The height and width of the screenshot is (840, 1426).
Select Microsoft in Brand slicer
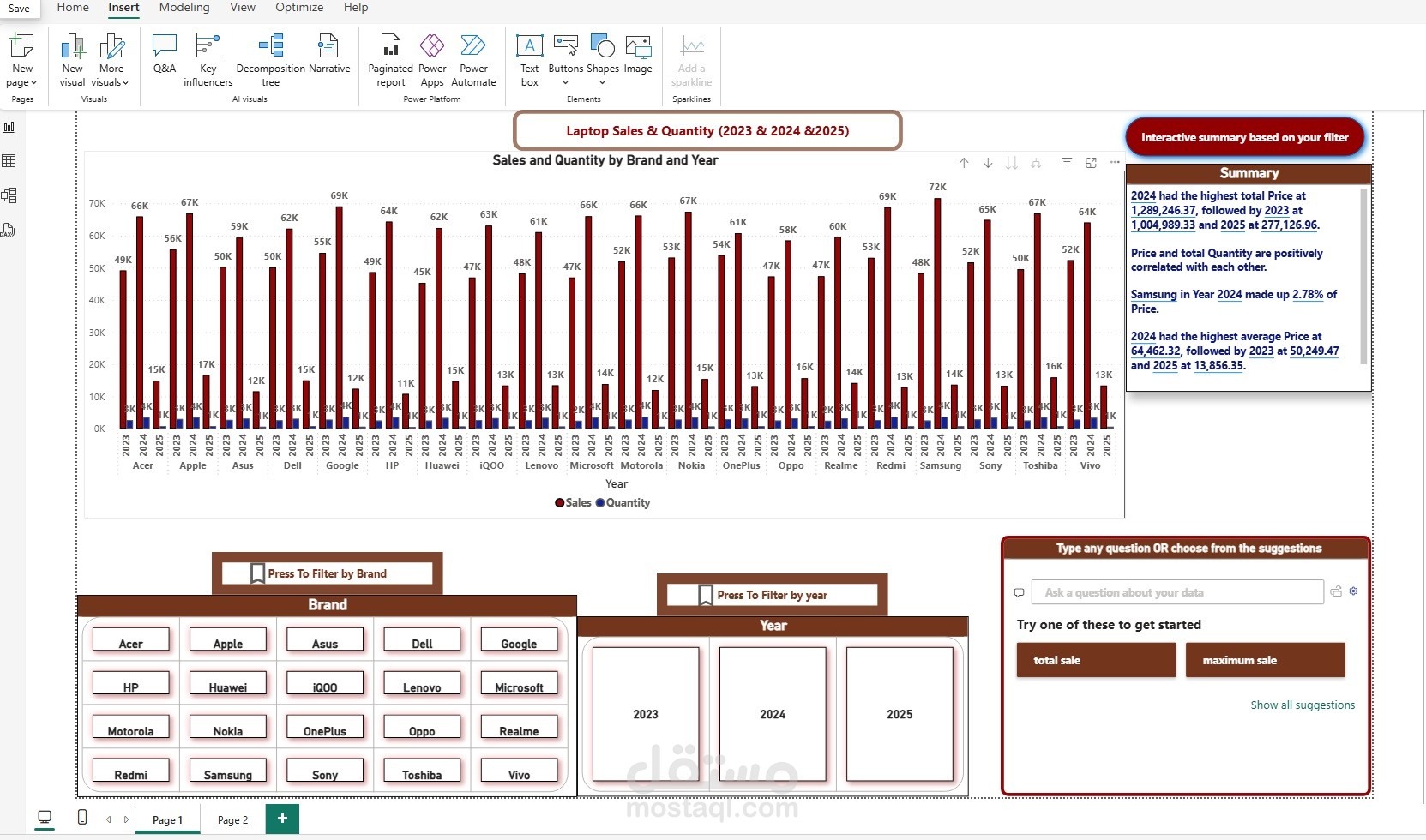519,684
